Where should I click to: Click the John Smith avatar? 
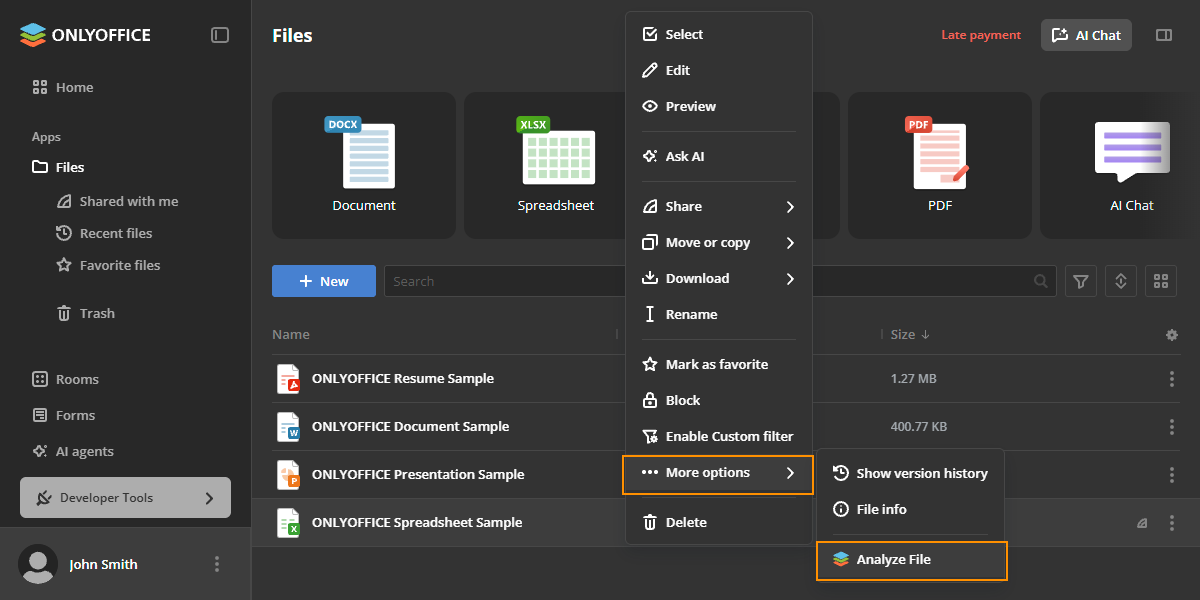(x=39, y=564)
